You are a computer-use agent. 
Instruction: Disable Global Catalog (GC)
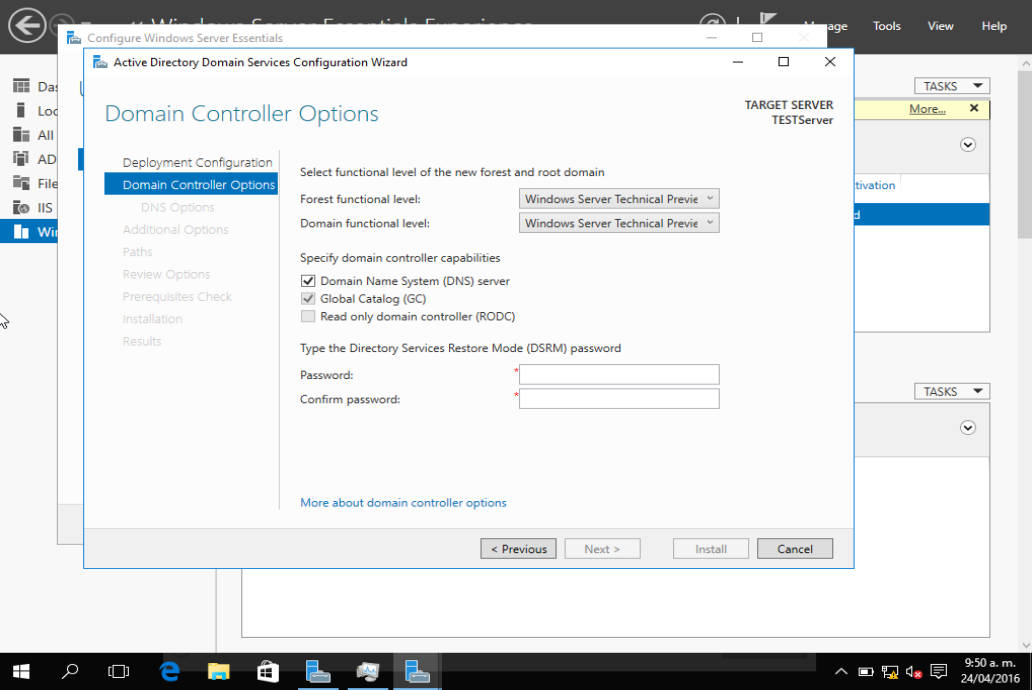click(x=308, y=298)
